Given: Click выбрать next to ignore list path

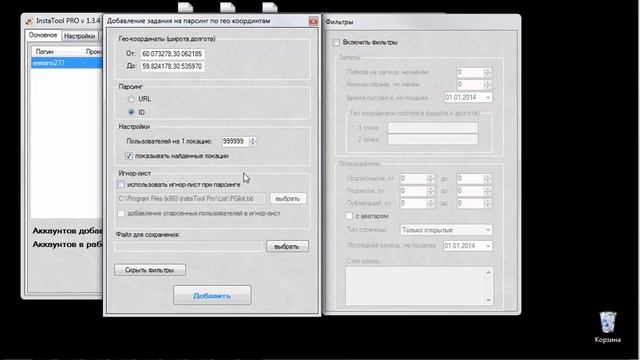Looking at the screenshot, I should [x=288, y=198].
